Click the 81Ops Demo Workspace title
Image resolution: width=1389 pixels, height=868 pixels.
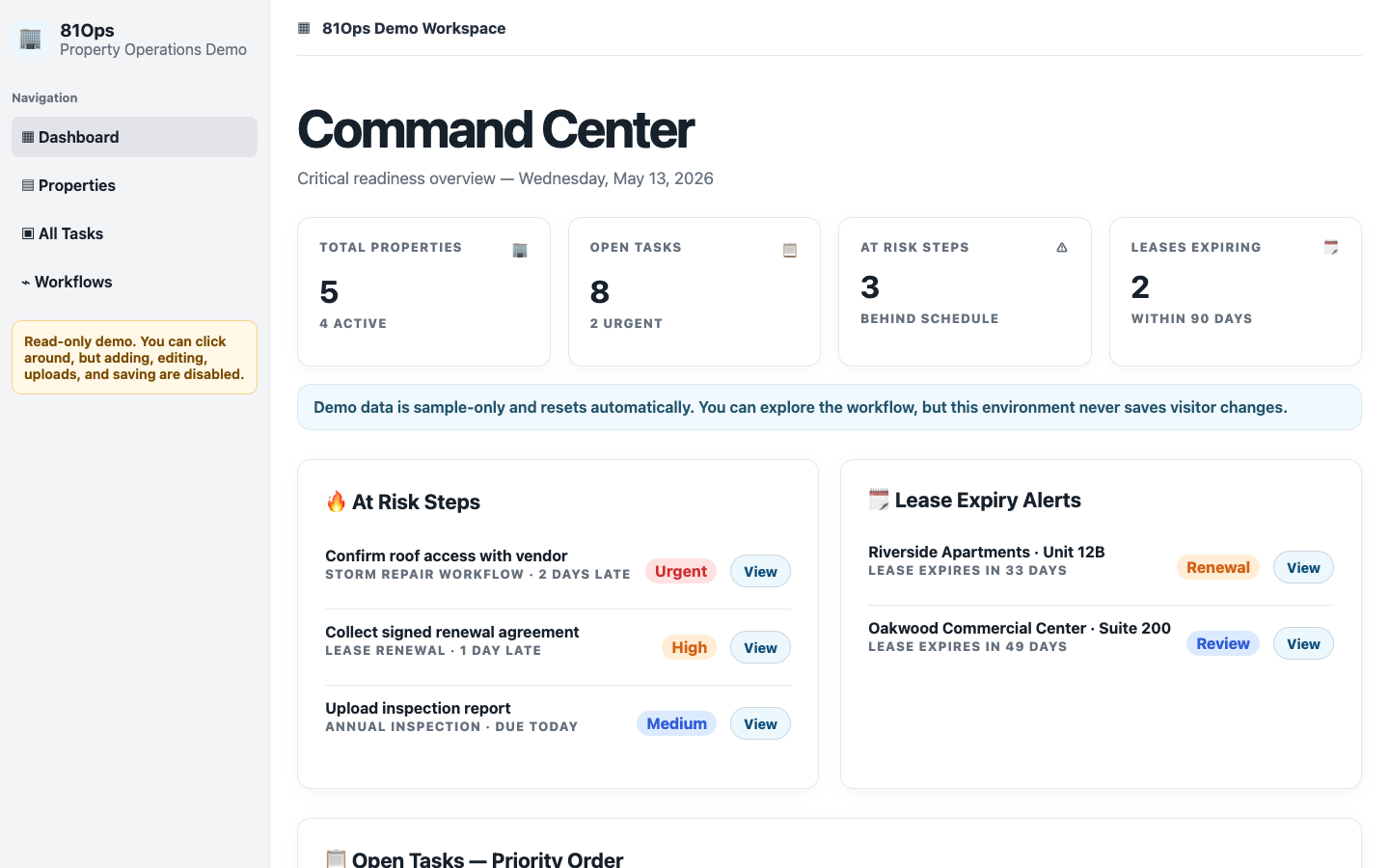[x=414, y=28]
